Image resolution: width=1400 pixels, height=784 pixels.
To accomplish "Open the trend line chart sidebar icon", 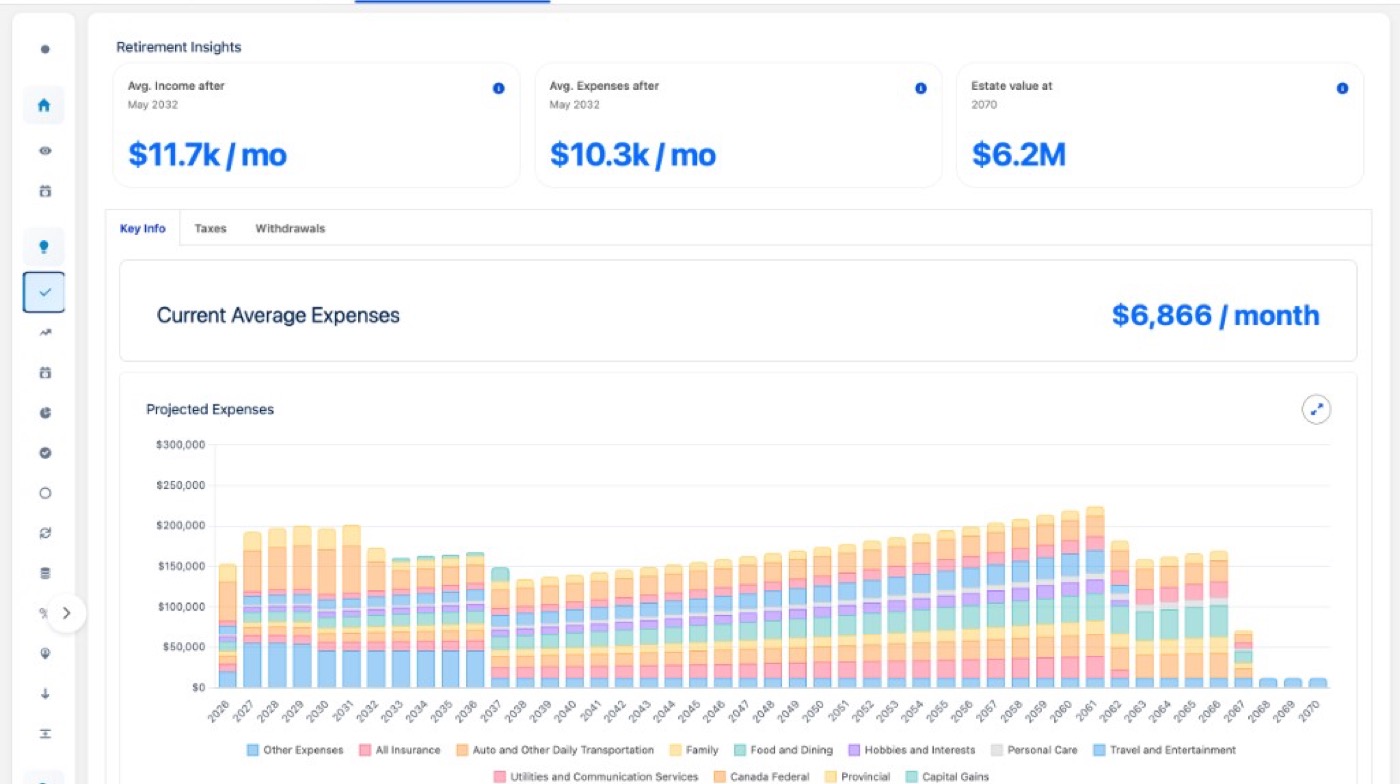I will click(x=44, y=333).
